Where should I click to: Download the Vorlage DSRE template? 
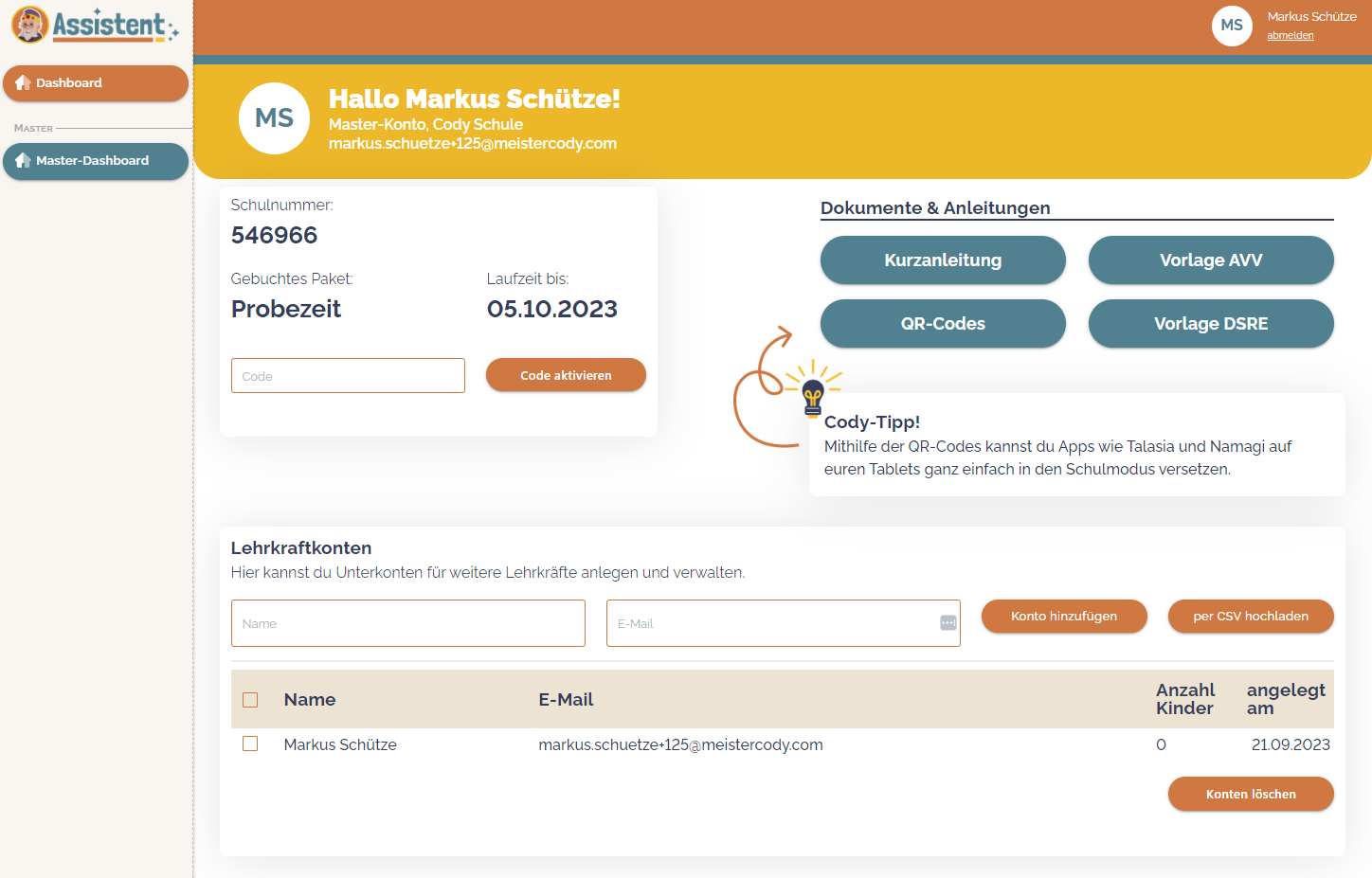point(1211,323)
